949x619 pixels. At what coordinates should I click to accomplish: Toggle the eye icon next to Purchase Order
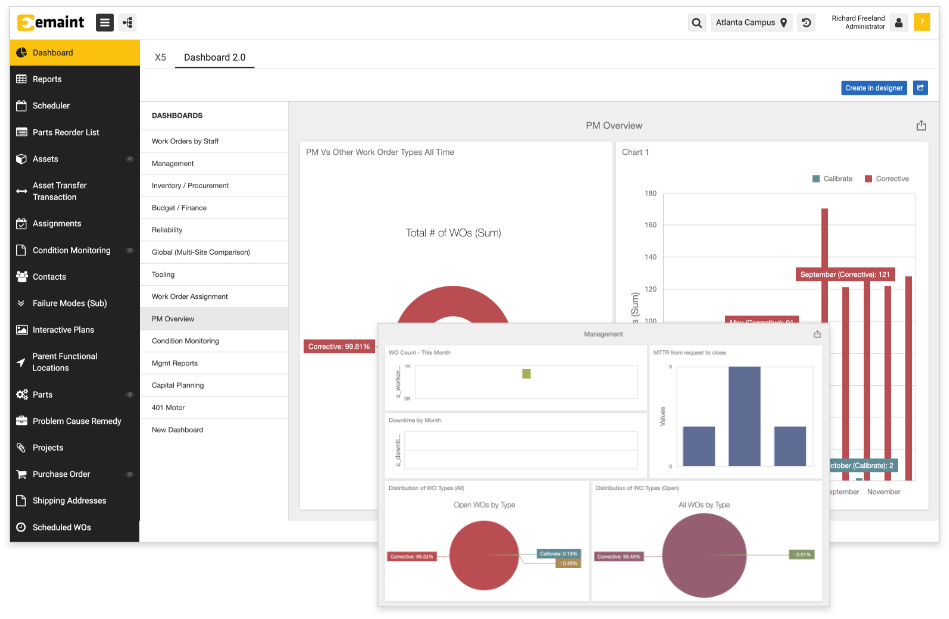(130, 474)
